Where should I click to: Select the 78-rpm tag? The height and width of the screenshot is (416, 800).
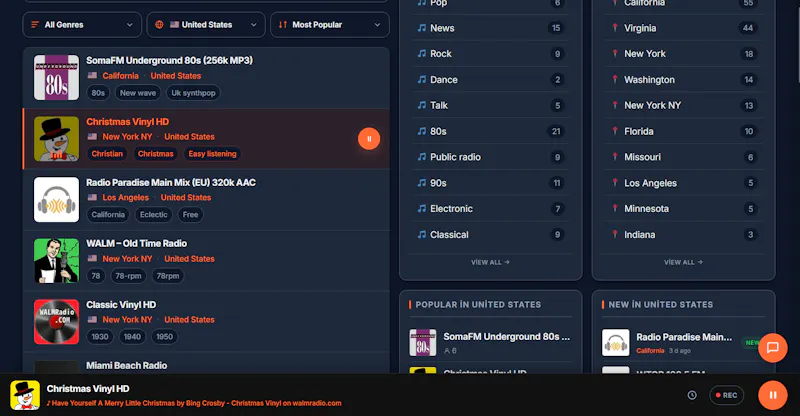[x=128, y=276]
